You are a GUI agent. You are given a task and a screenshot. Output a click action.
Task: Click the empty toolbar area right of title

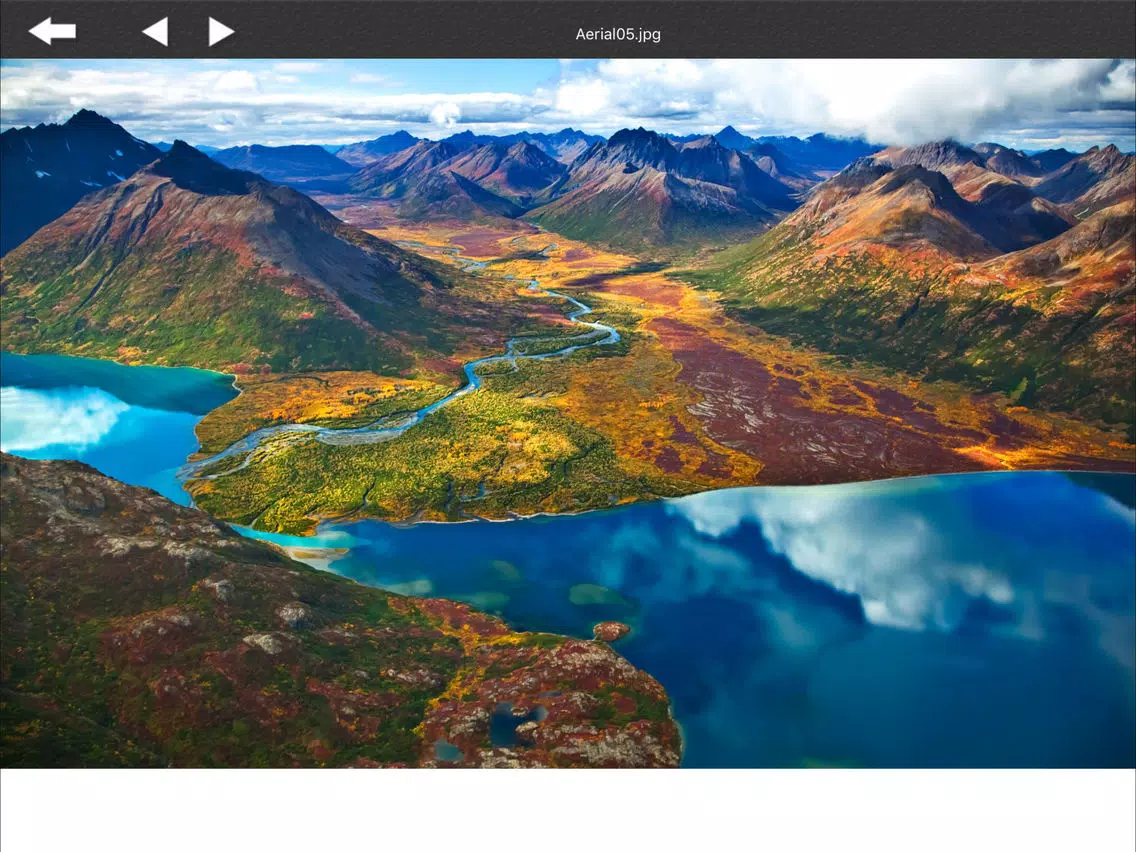(898, 32)
